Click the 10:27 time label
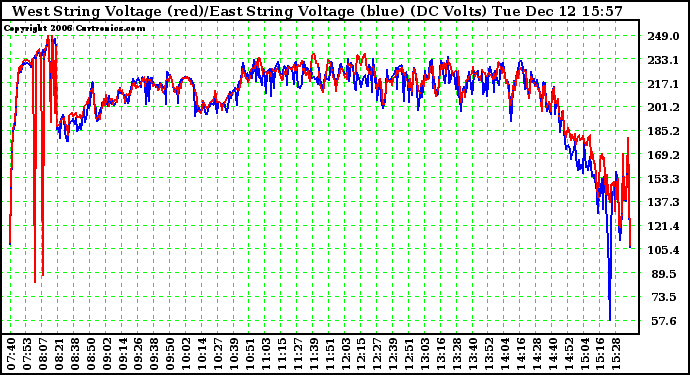The height and width of the screenshot is (375, 690). 218,354
